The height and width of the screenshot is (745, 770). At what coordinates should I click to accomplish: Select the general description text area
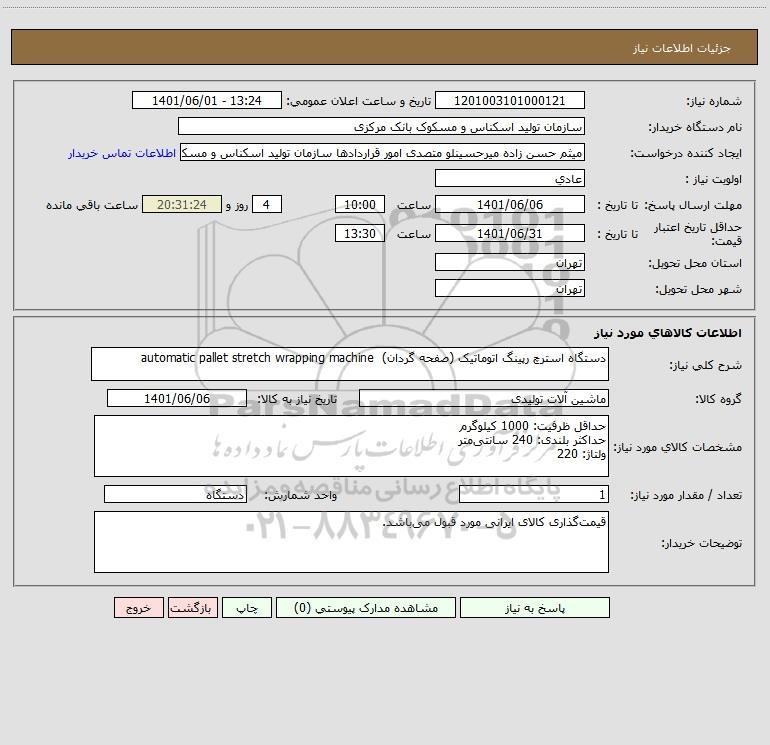tap(350, 364)
